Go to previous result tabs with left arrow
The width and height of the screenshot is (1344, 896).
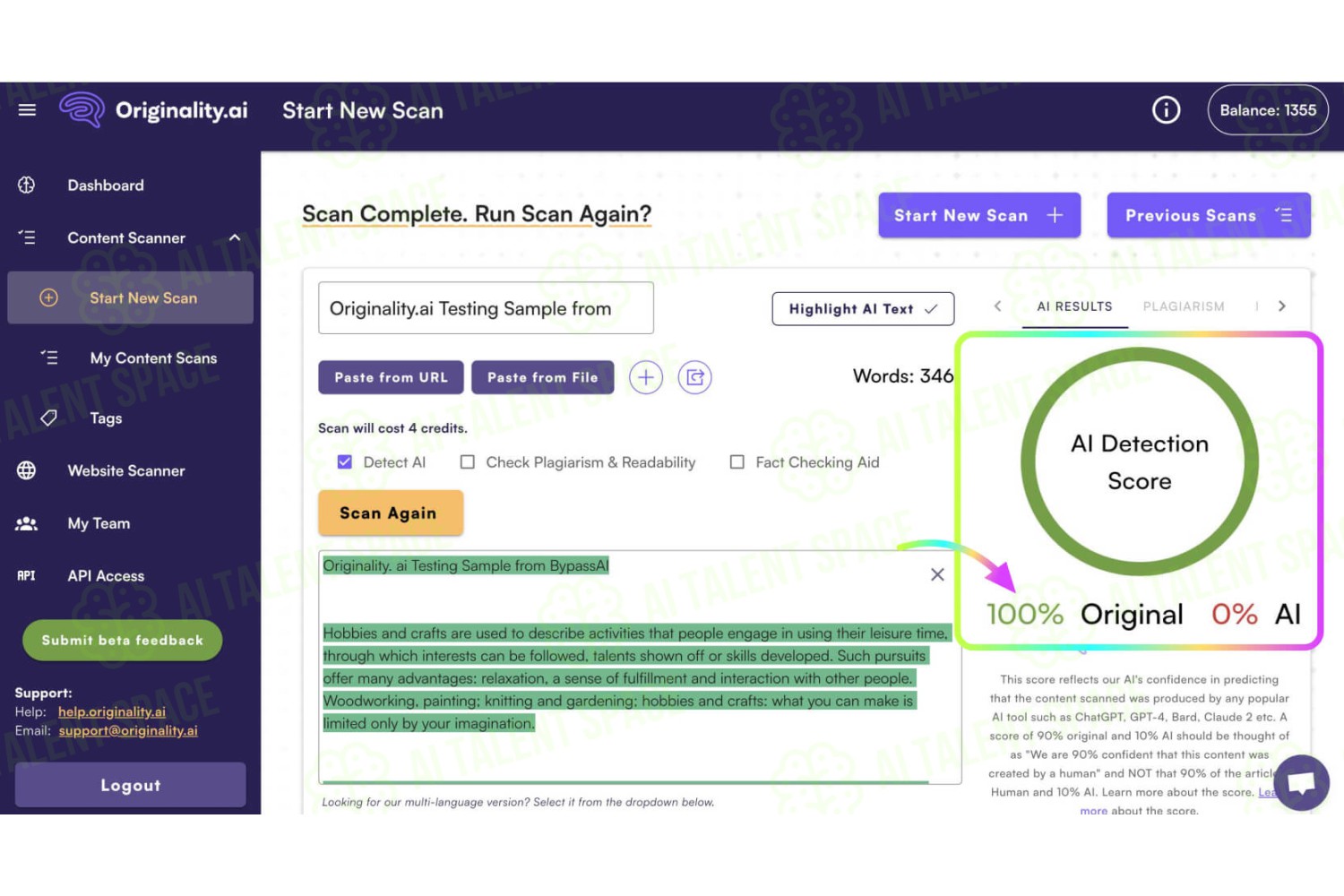point(997,306)
